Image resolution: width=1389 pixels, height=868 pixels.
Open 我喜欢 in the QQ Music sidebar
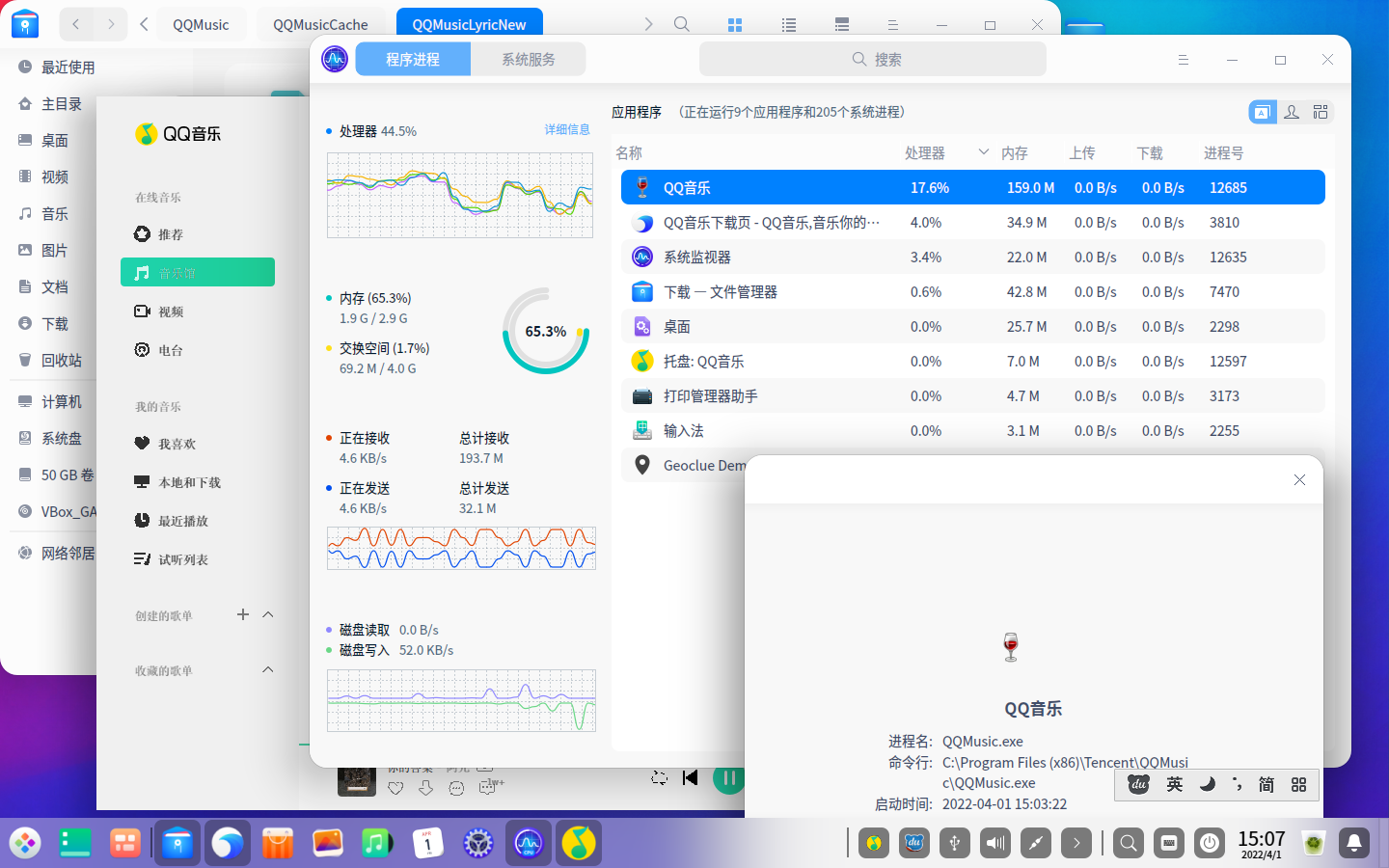177,444
